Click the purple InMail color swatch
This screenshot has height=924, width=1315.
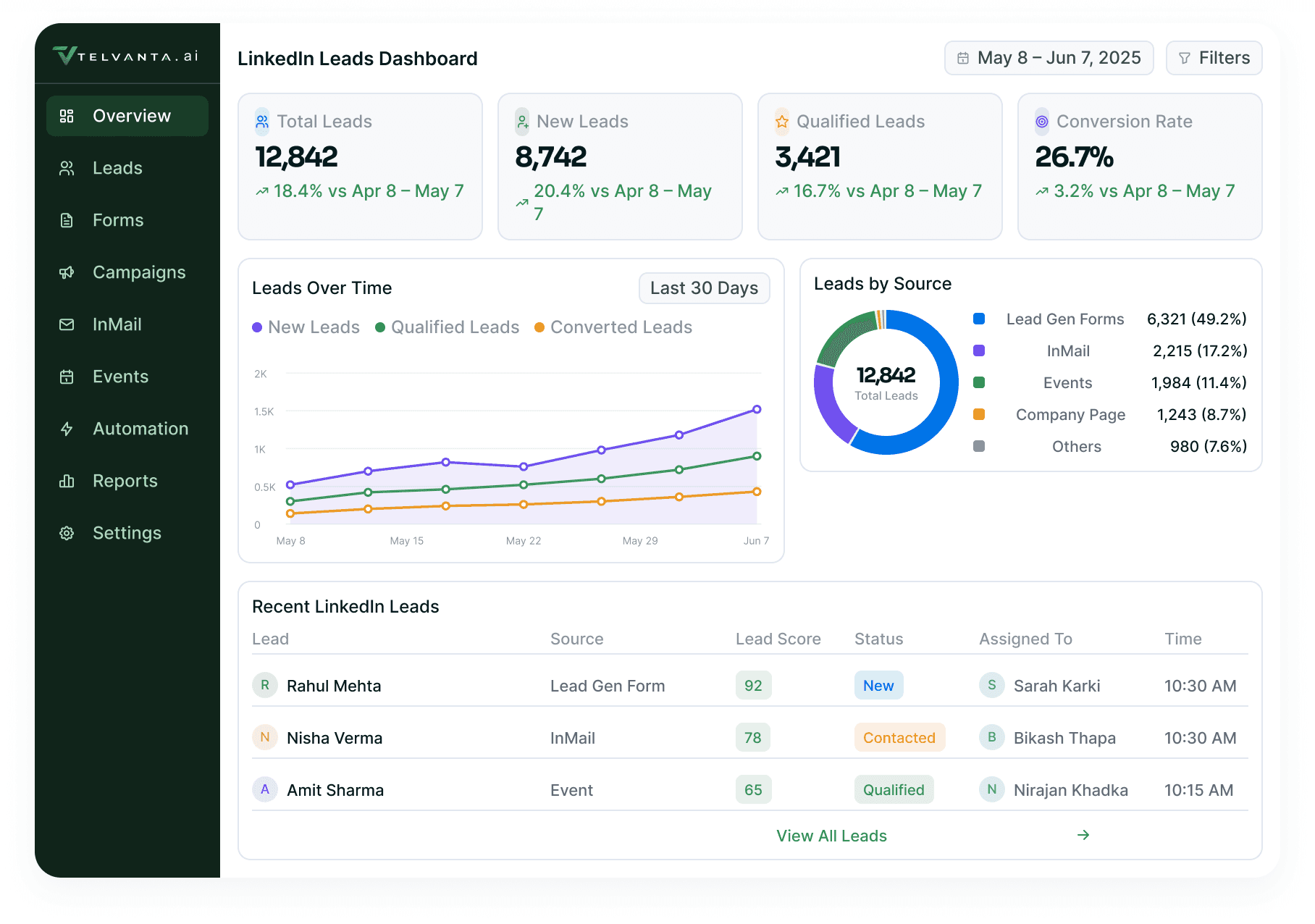(979, 350)
